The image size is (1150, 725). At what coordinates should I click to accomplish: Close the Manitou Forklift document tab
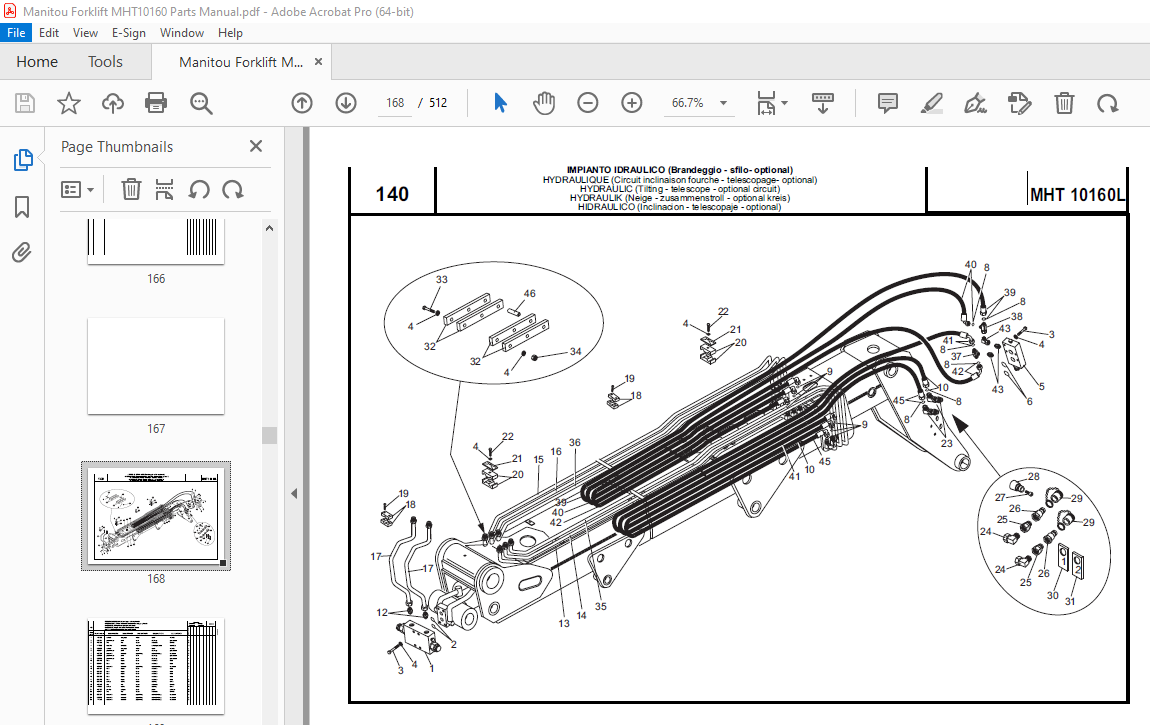coord(318,62)
